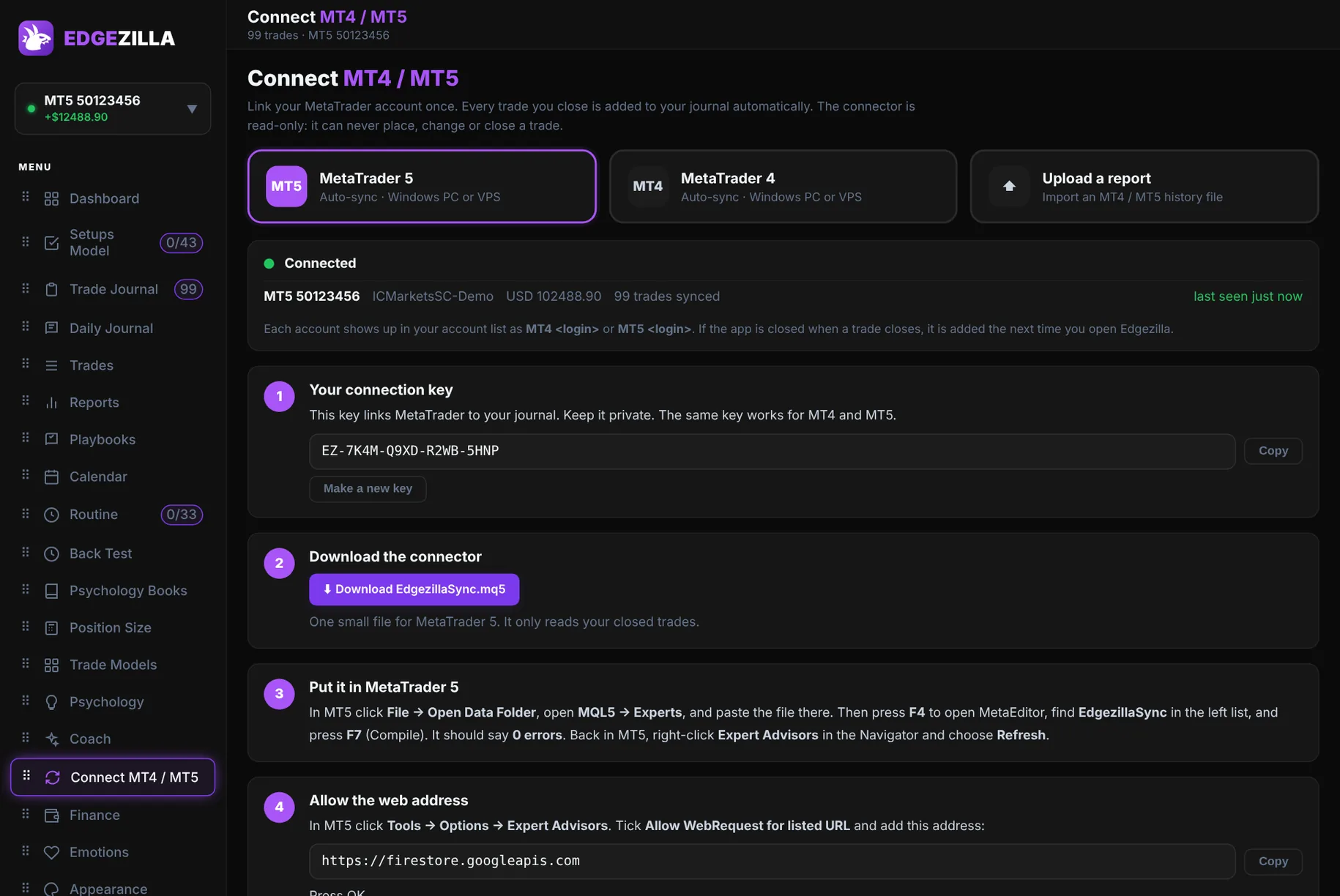The image size is (1340, 896).
Task: Click the Finance wallet icon
Action: coord(51,815)
